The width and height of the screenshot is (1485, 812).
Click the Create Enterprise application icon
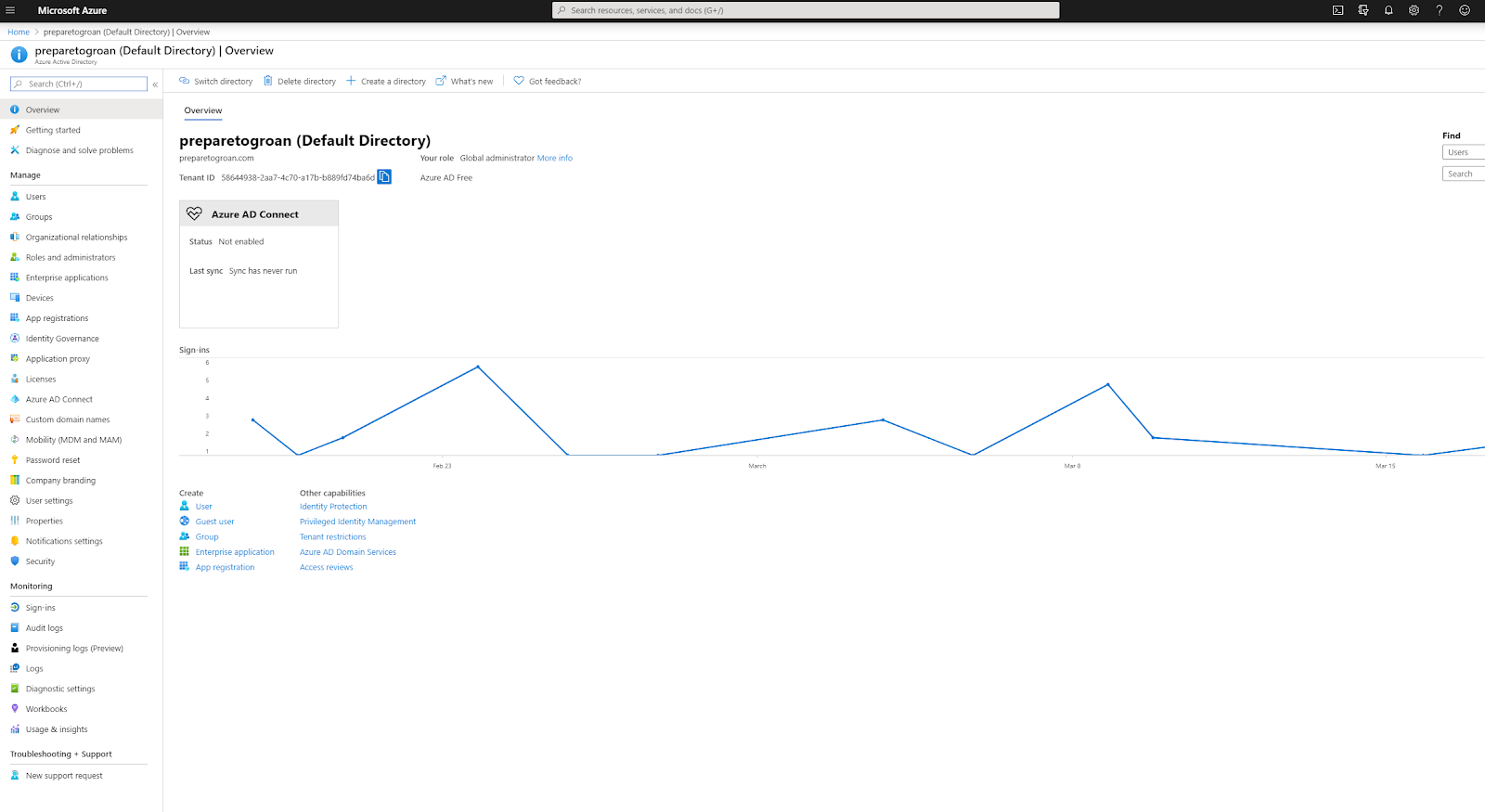pos(184,551)
